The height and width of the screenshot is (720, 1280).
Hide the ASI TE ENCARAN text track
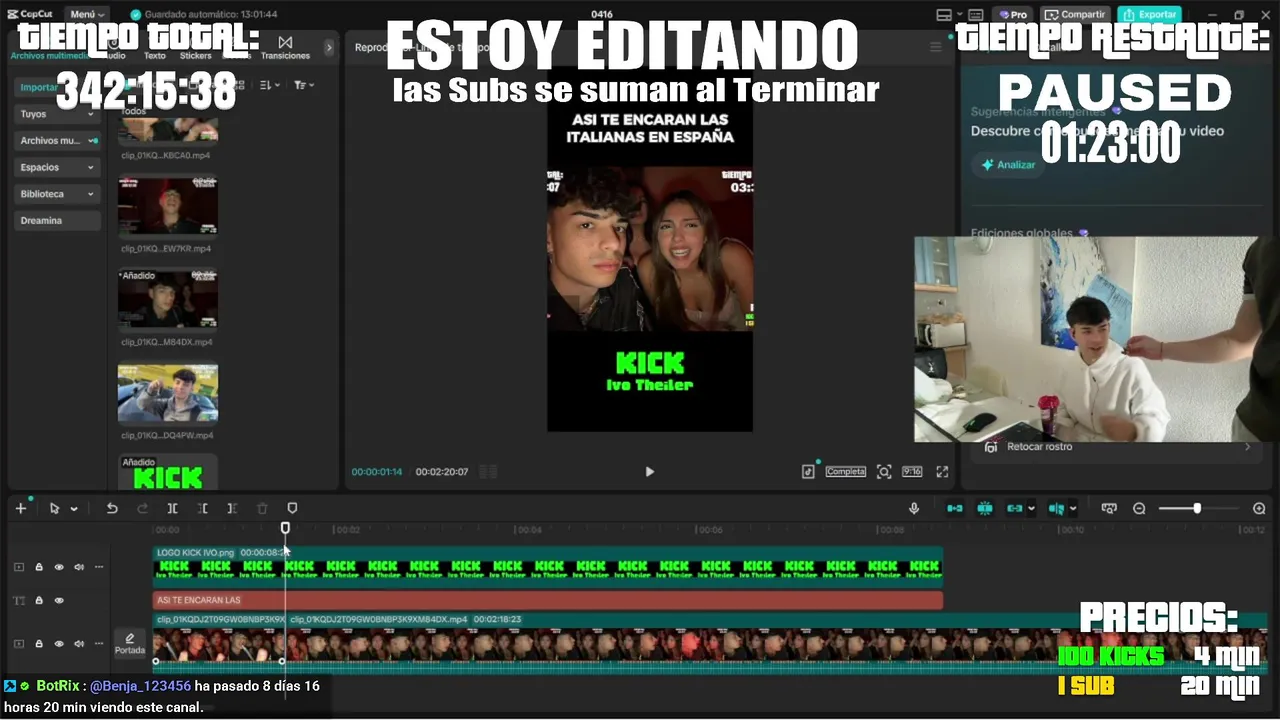point(59,600)
